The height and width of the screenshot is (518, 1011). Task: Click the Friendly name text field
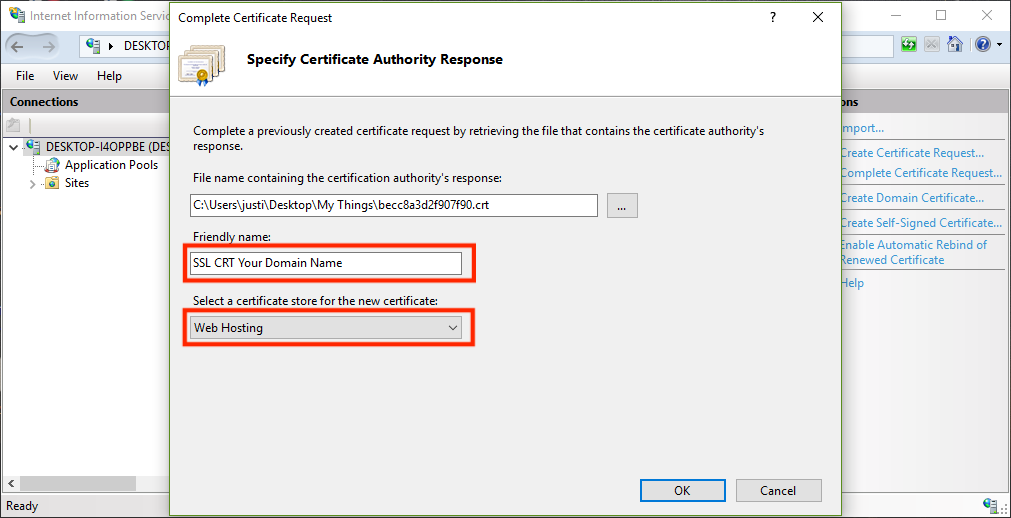326,263
